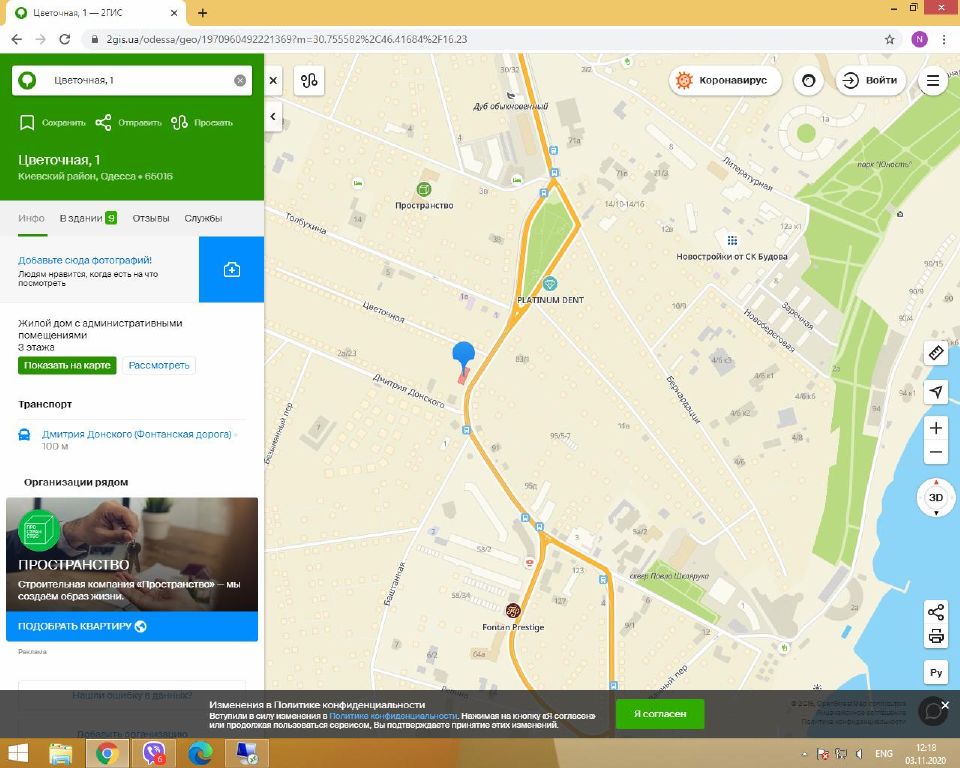Open the Отзывы tab
Screen dimensions: 960x768
pos(151,218)
